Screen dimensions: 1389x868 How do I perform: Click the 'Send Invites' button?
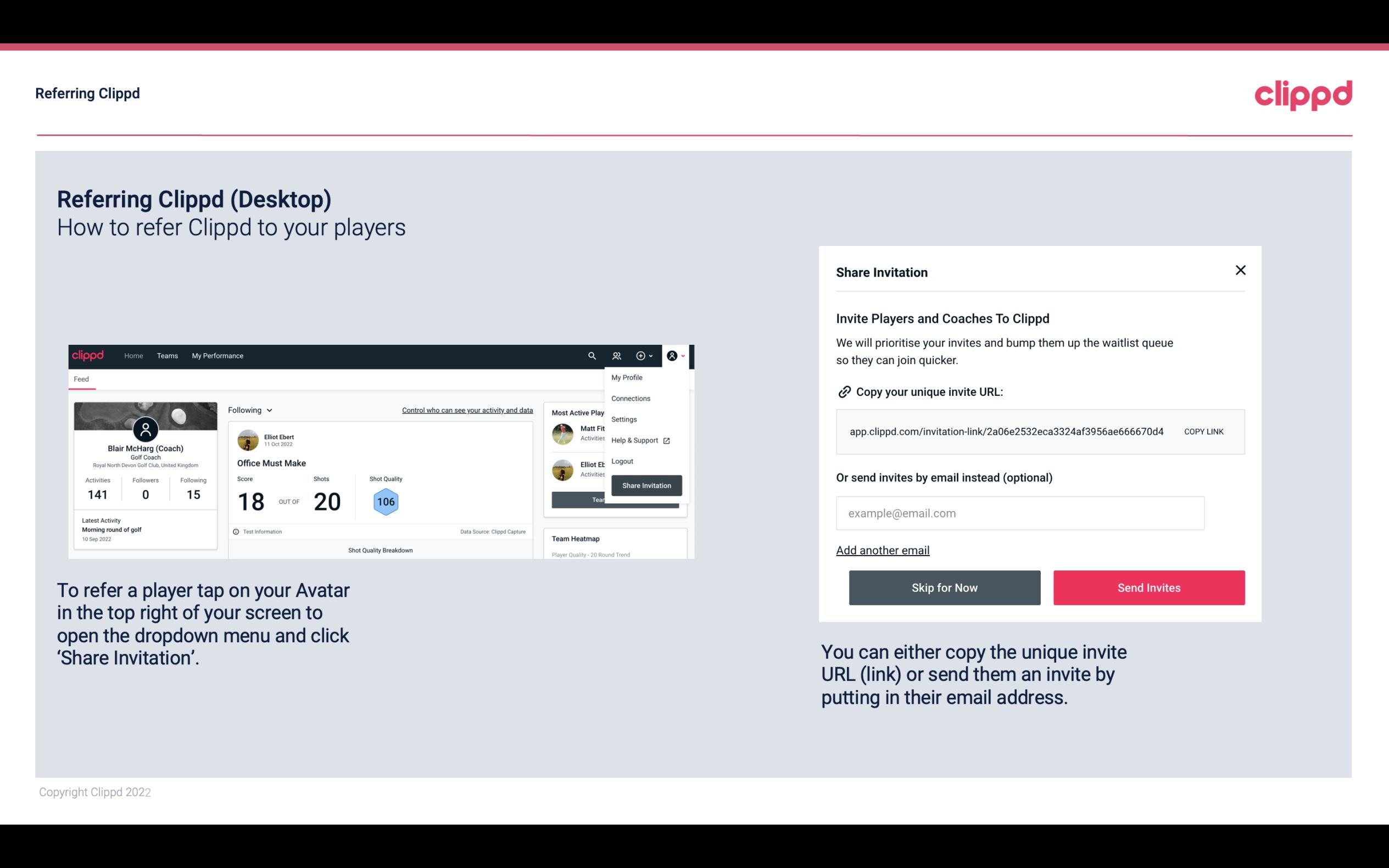(1149, 588)
